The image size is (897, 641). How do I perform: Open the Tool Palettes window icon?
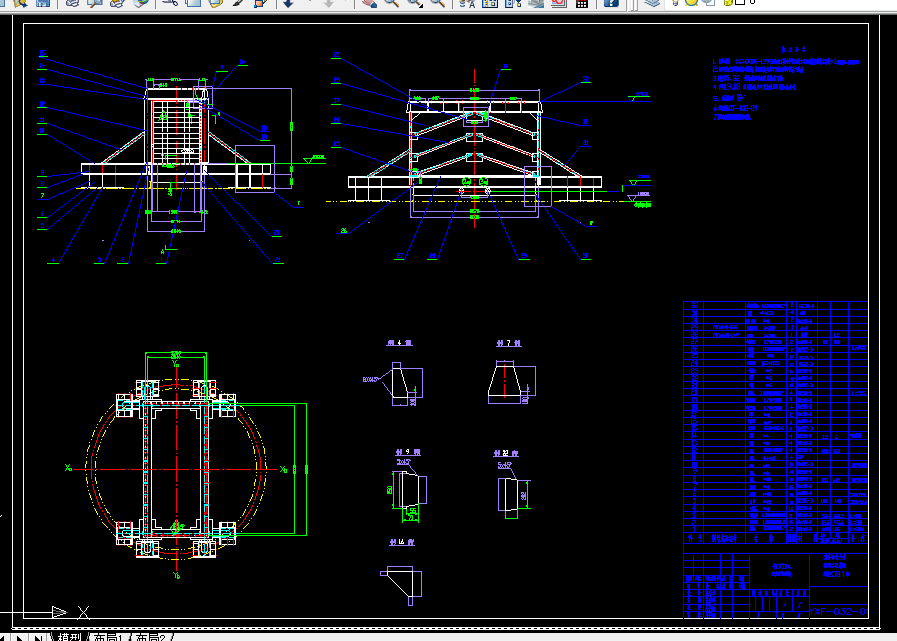pos(513,3)
